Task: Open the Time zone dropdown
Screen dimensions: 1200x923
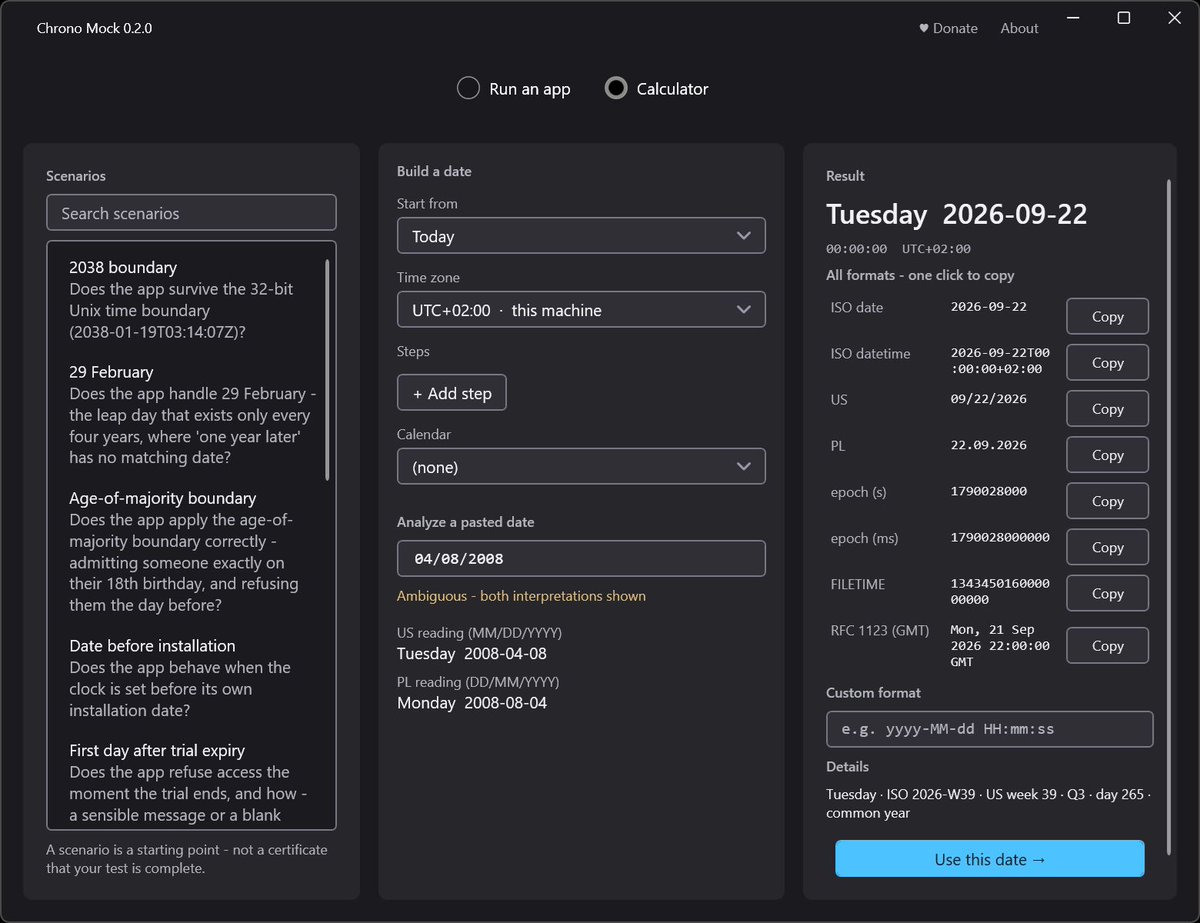Action: pos(581,310)
